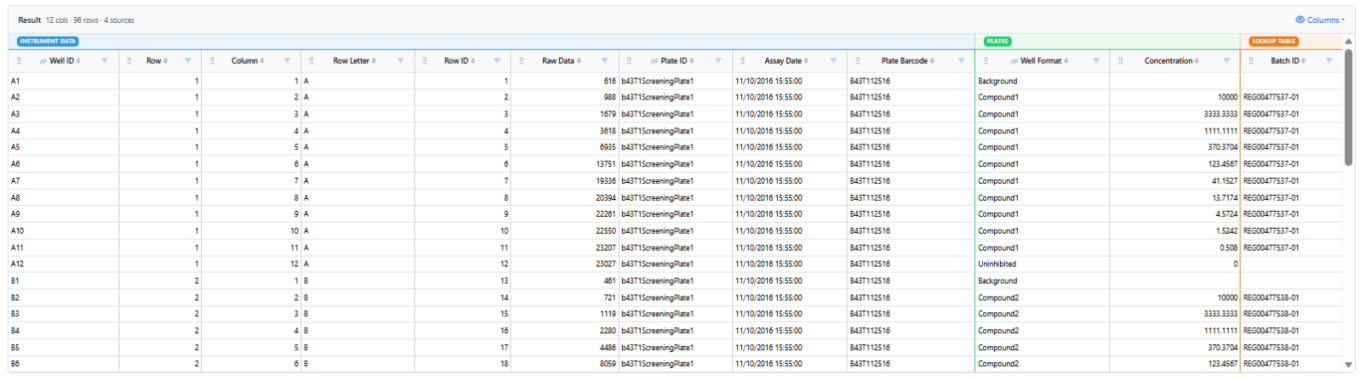Open the filter for Plate ID column

pos(718,61)
